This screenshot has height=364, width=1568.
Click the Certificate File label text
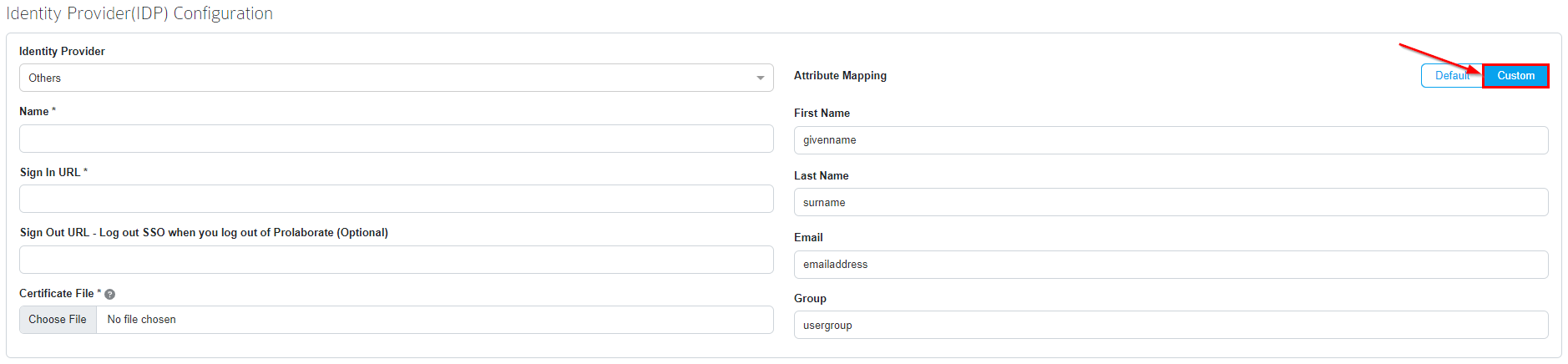(x=57, y=293)
